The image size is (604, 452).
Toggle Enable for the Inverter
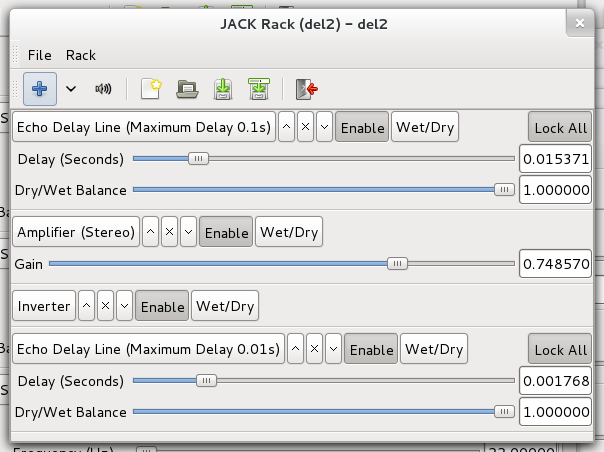[x=162, y=306]
